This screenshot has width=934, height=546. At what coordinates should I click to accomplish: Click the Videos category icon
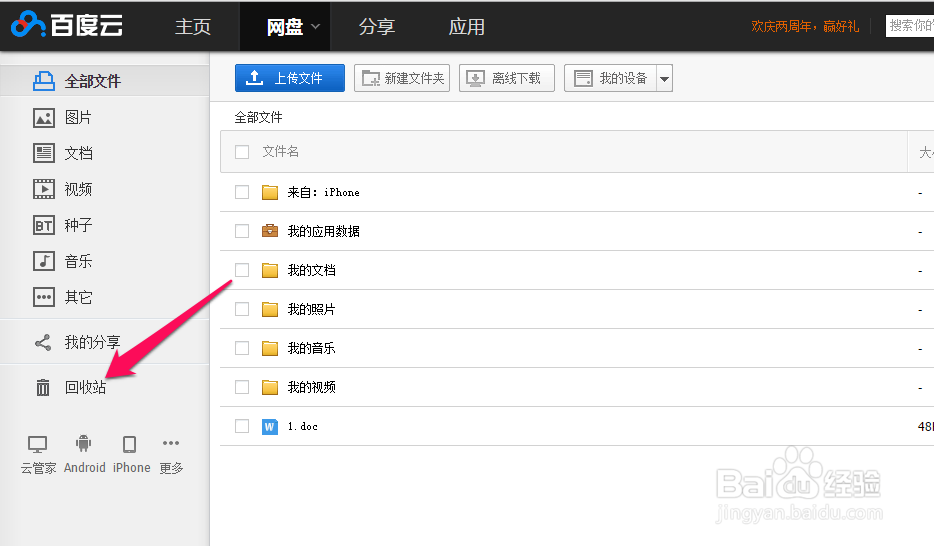coord(43,189)
